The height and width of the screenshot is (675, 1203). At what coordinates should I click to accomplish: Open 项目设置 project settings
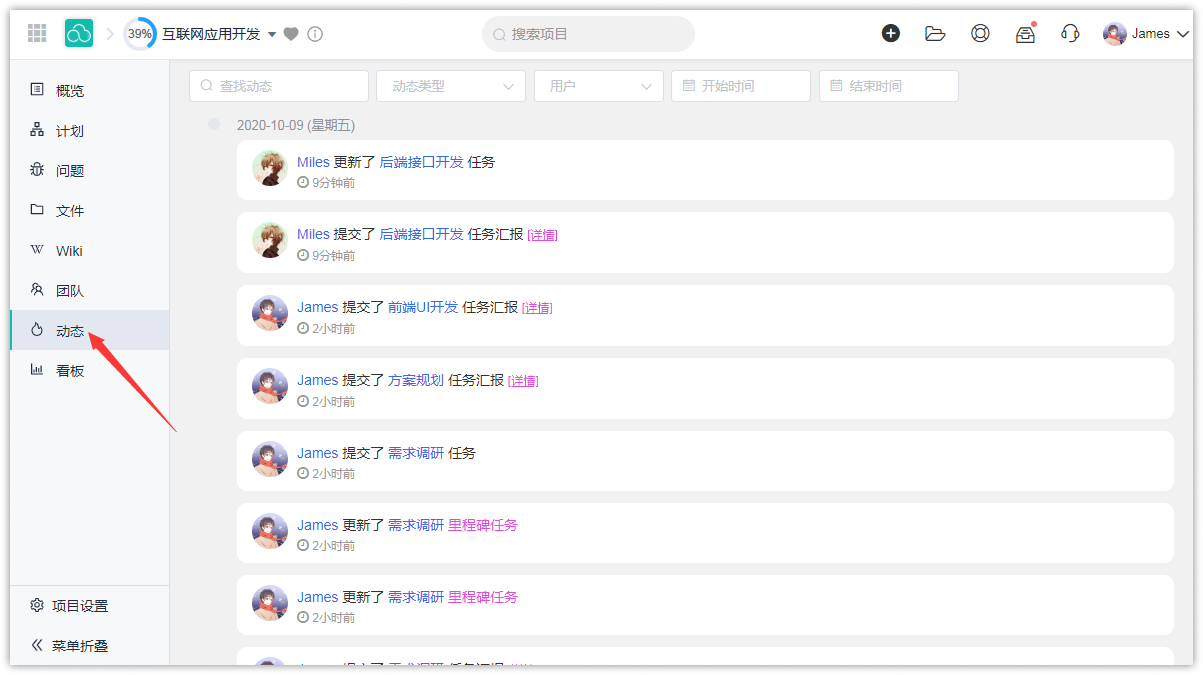[x=90, y=606]
